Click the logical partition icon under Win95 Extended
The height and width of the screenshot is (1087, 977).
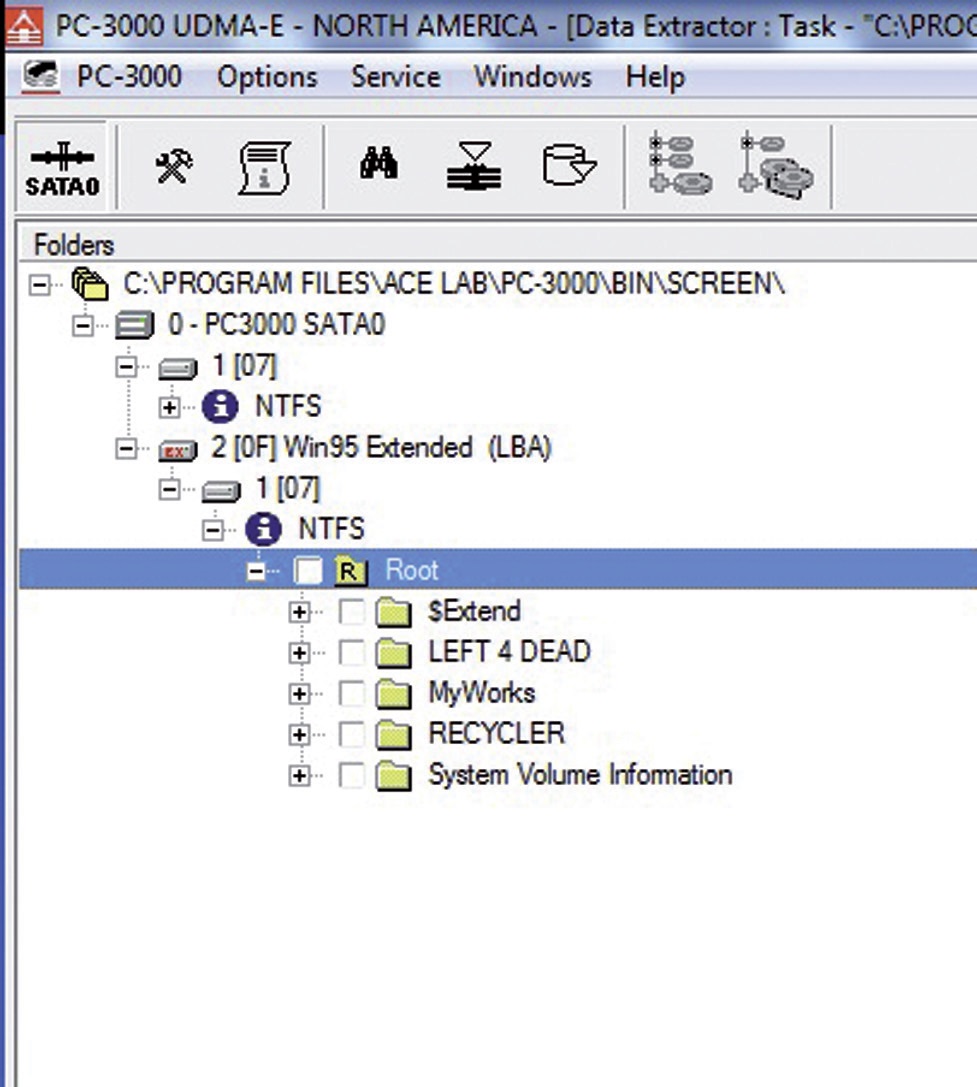tap(221, 491)
